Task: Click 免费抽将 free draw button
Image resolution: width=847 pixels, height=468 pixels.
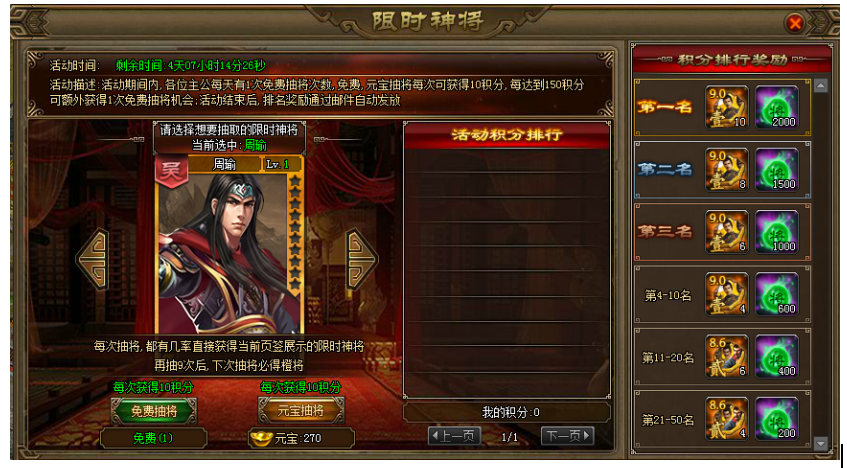Action: pos(154,411)
